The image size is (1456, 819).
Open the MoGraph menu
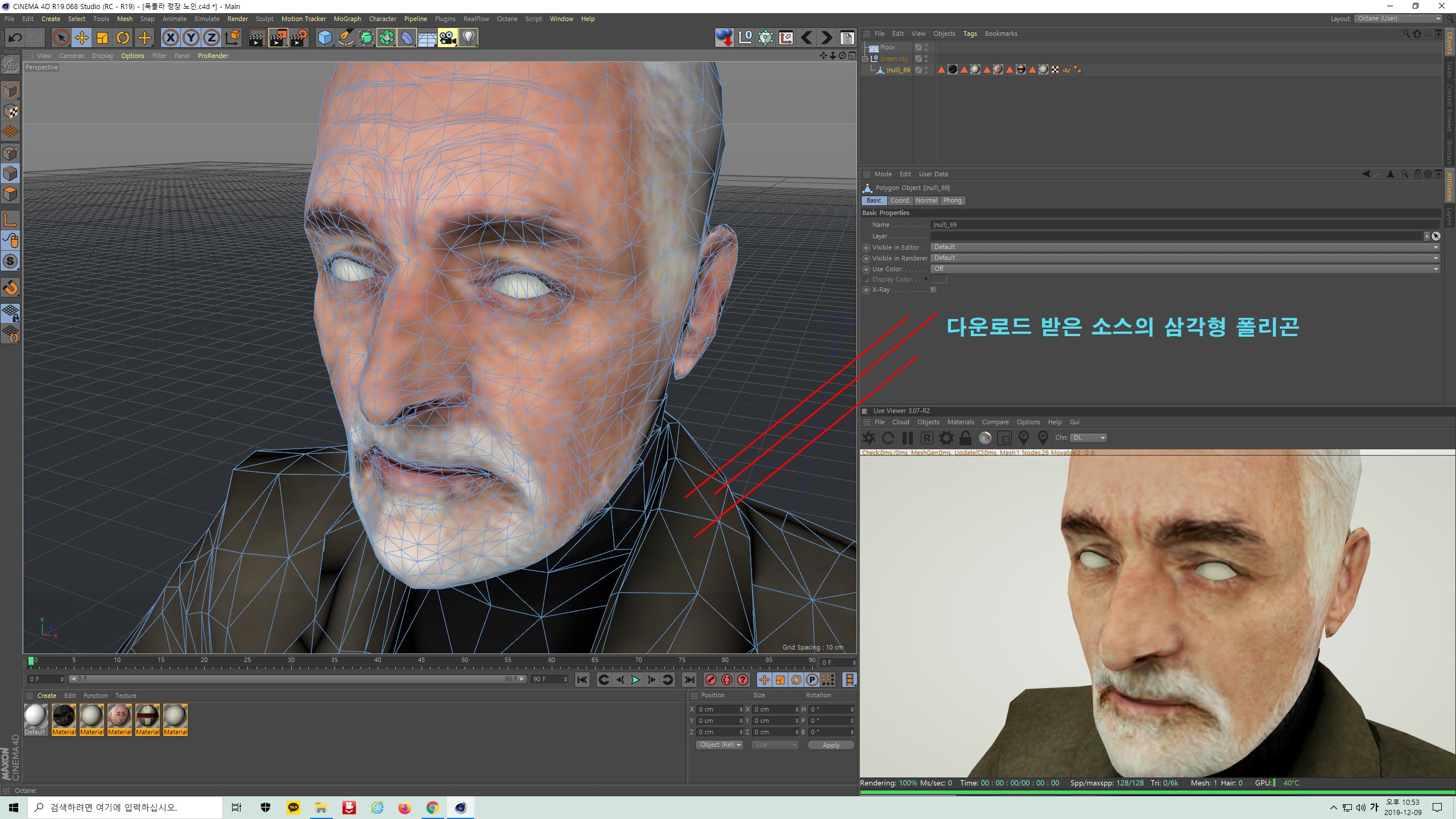point(348,19)
